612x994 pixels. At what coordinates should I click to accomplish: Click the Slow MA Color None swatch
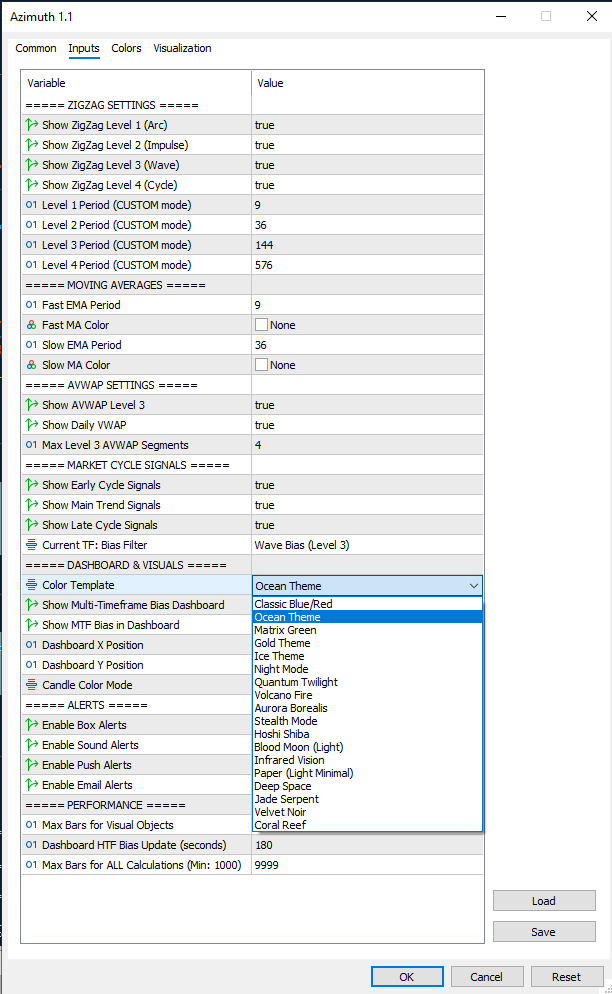pyautogui.click(x=261, y=365)
